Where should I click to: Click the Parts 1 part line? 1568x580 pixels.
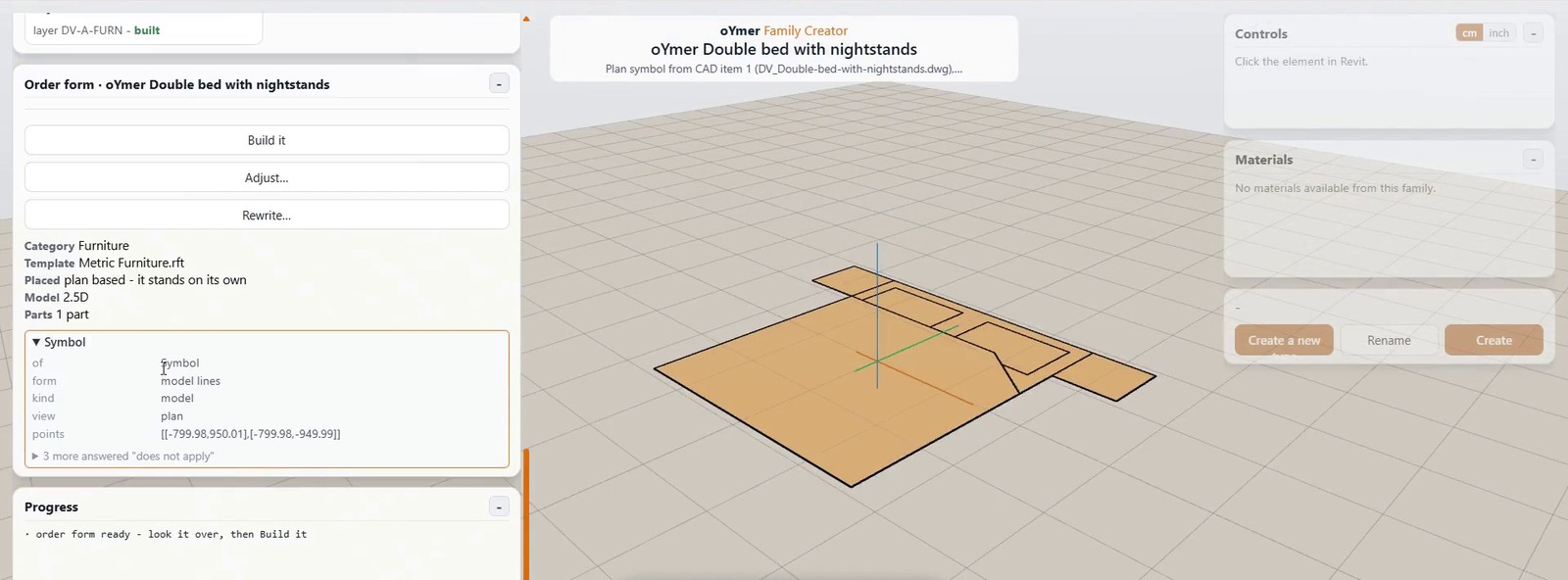pos(56,314)
